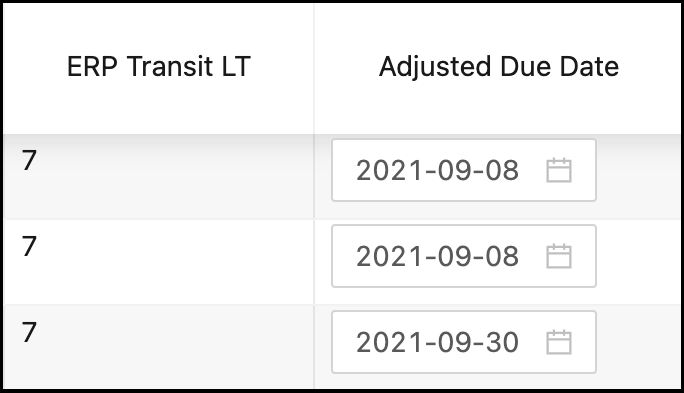Focus the first row Adjusted Due Date input

coord(464,170)
